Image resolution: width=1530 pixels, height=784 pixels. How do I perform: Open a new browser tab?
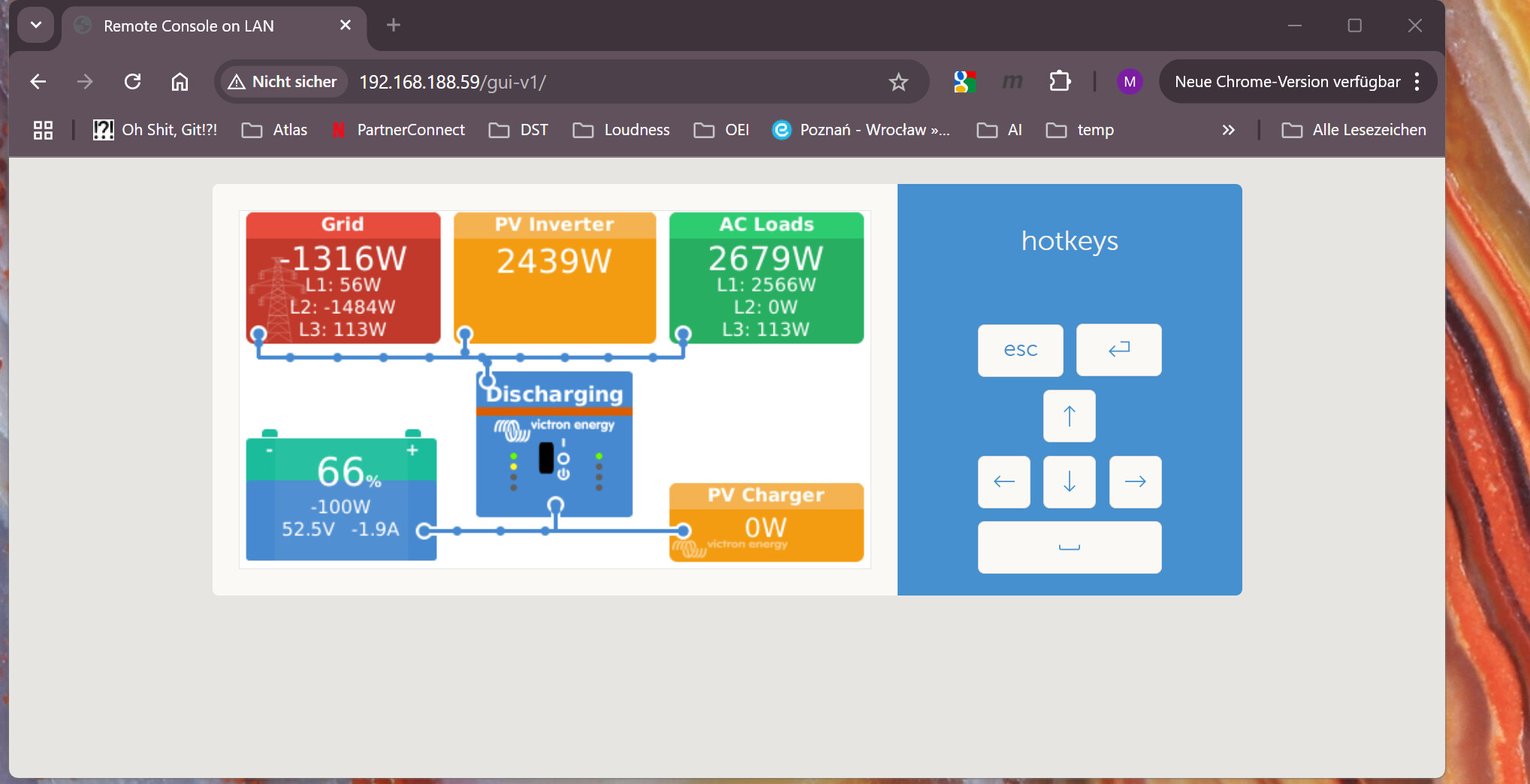pyautogui.click(x=393, y=26)
